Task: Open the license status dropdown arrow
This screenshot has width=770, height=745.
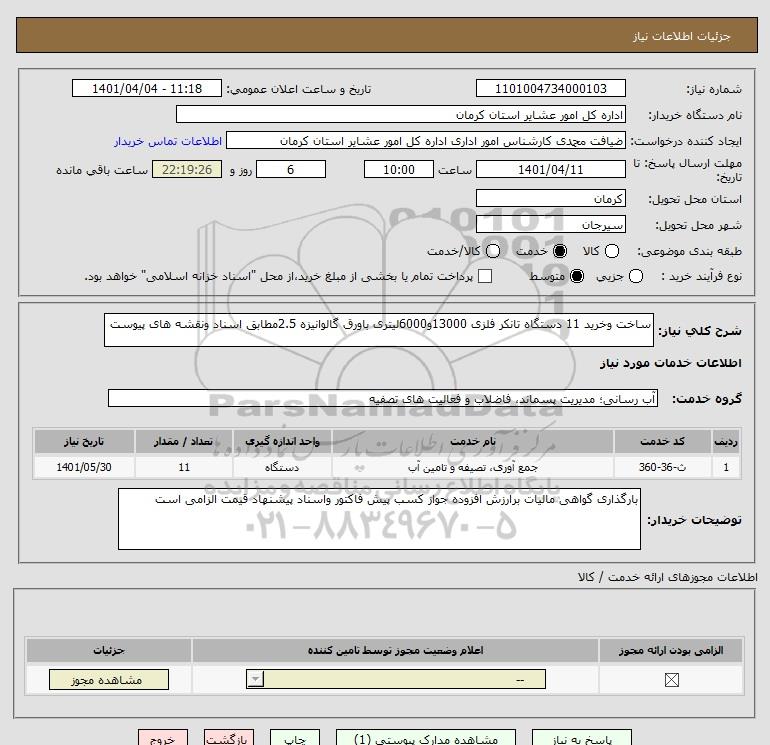Action: pyautogui.click(x=255, y=680)
